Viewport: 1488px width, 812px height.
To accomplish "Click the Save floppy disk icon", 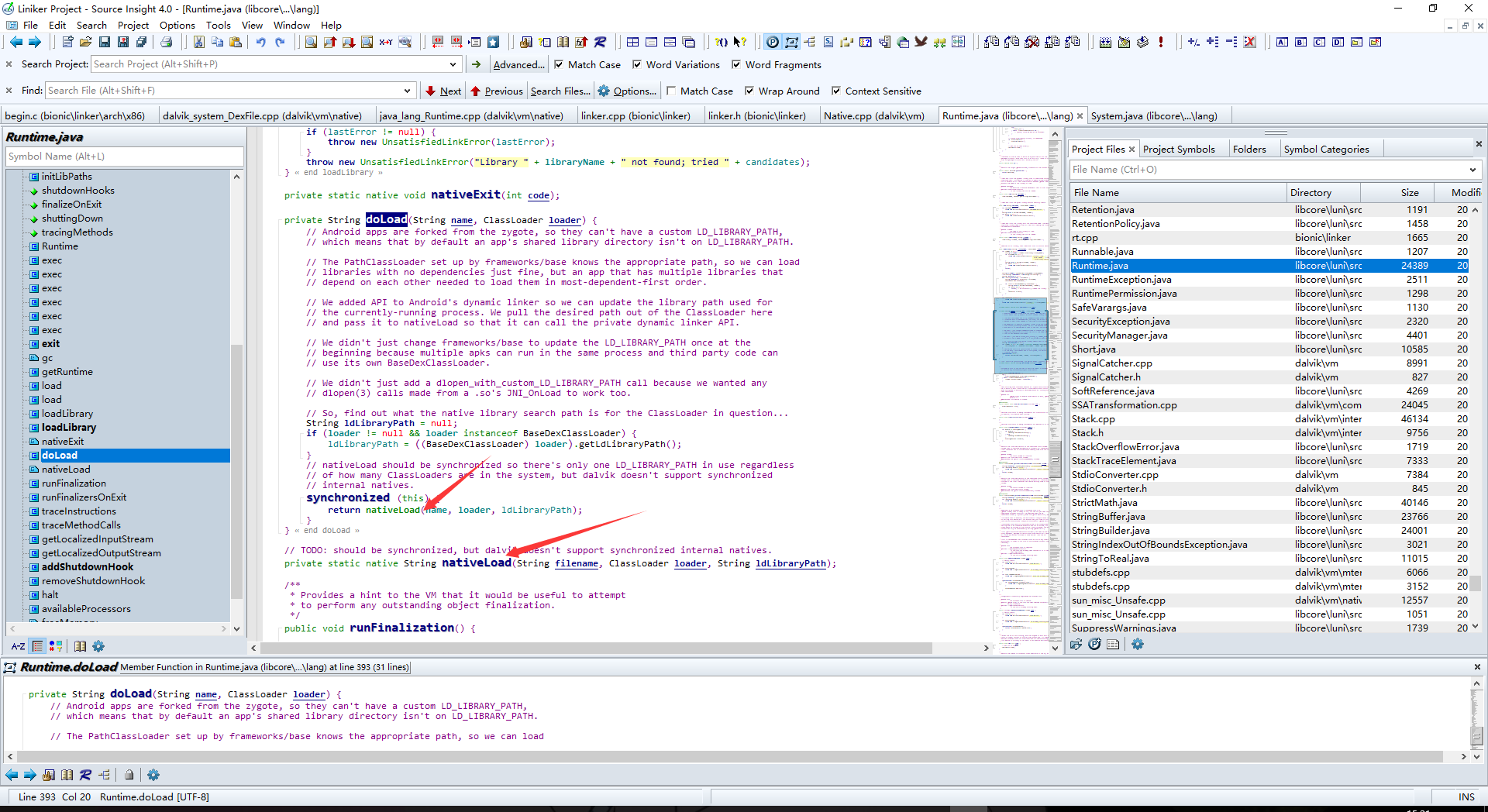I will coord(105,42).
